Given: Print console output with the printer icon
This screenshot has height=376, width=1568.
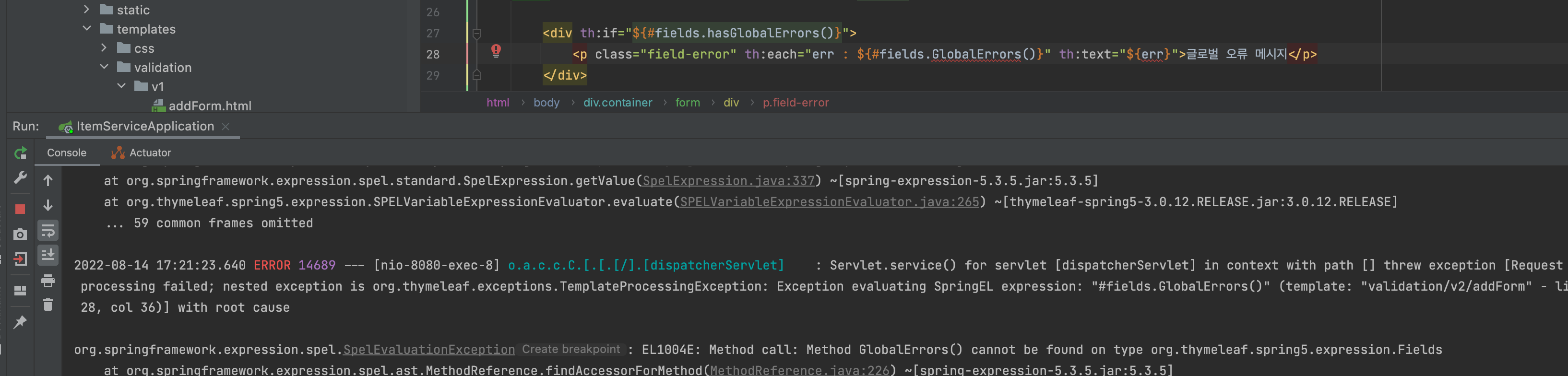Looking at the screenshot, I should coord(48,281).
